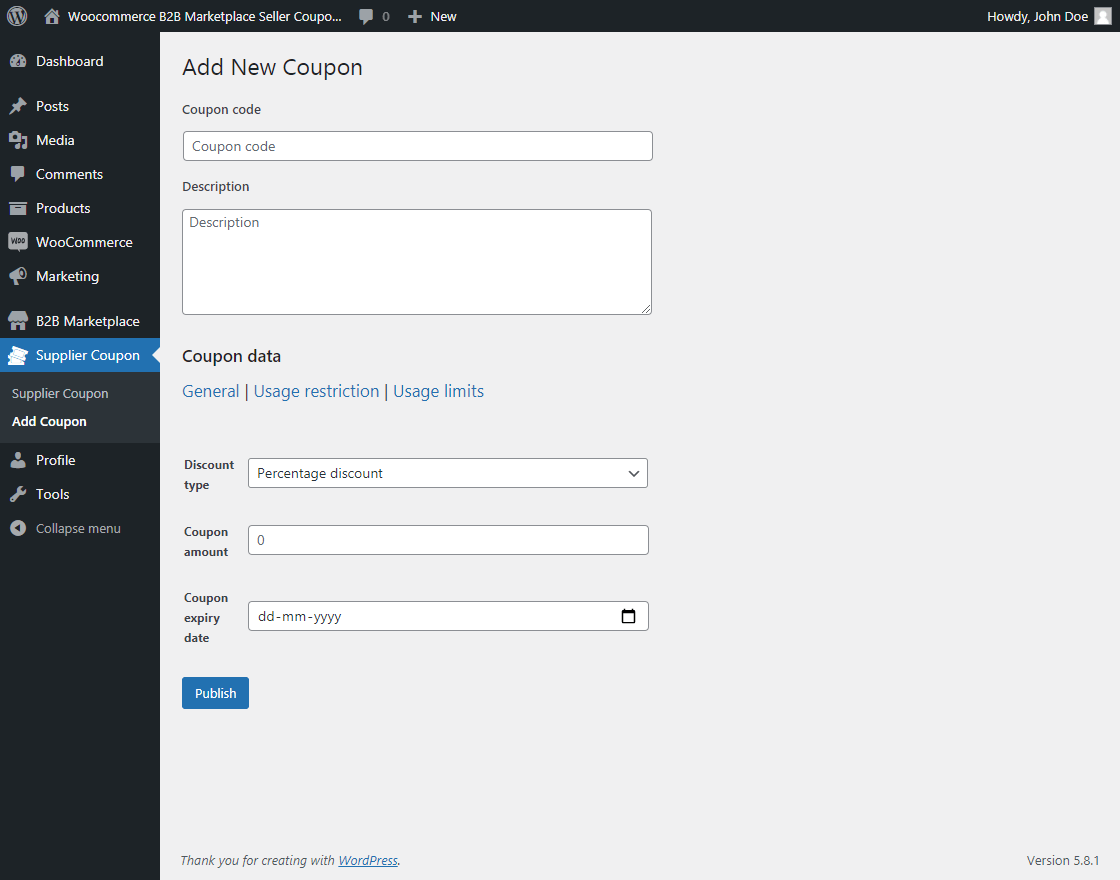The image size is (1120, 880).
Task: Click the Products archive icon
Action: pos(18,208)
